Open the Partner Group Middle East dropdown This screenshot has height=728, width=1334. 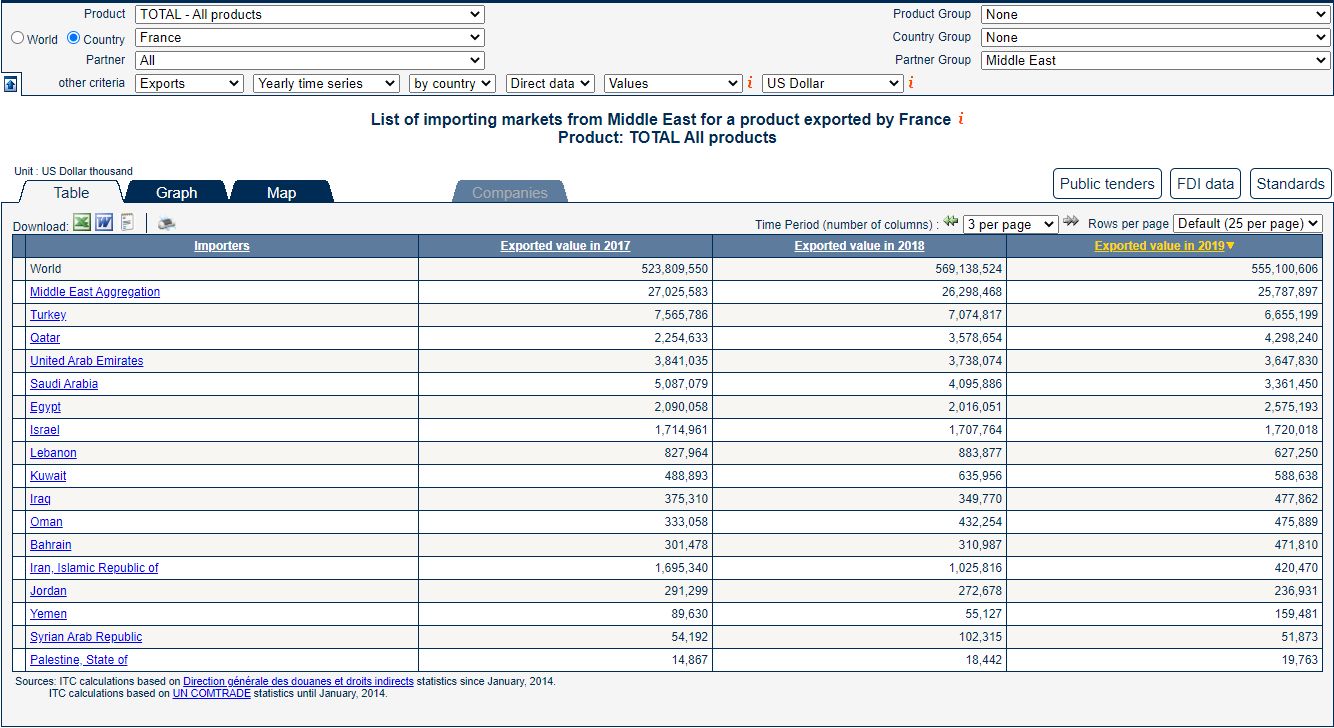pyautogui.click(x=1155, y=60)
